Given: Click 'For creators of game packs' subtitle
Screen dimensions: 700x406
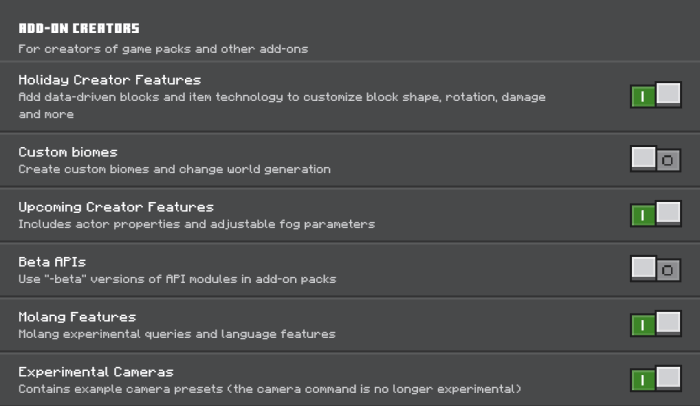Looking at the screenshot, I should 163,48.
